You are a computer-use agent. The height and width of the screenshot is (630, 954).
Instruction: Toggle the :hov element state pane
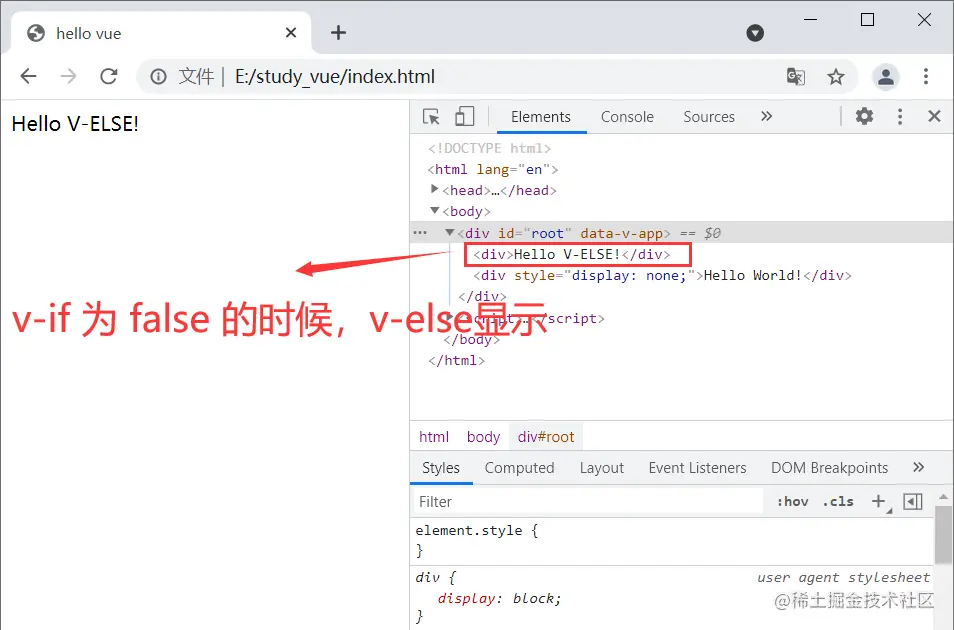792,501
